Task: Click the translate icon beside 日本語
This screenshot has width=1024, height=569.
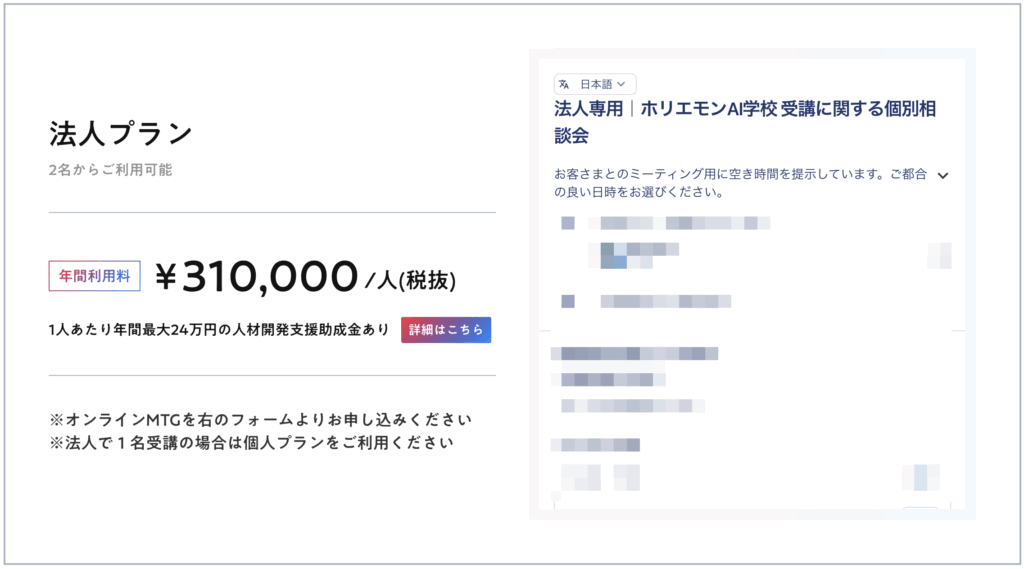Action: (565, 84)
